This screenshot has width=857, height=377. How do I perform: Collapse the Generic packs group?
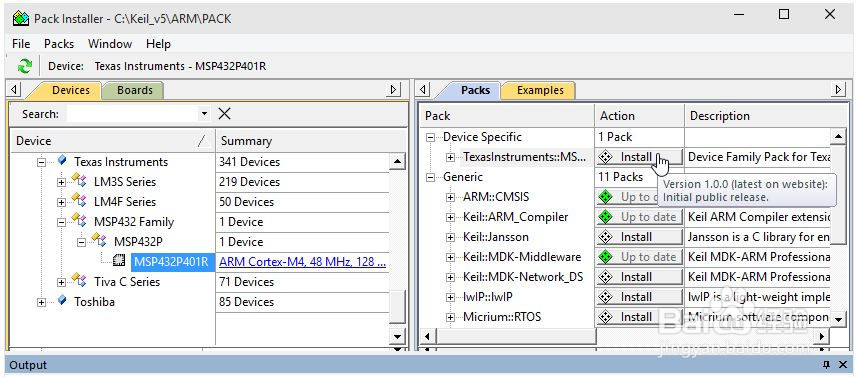431,177
